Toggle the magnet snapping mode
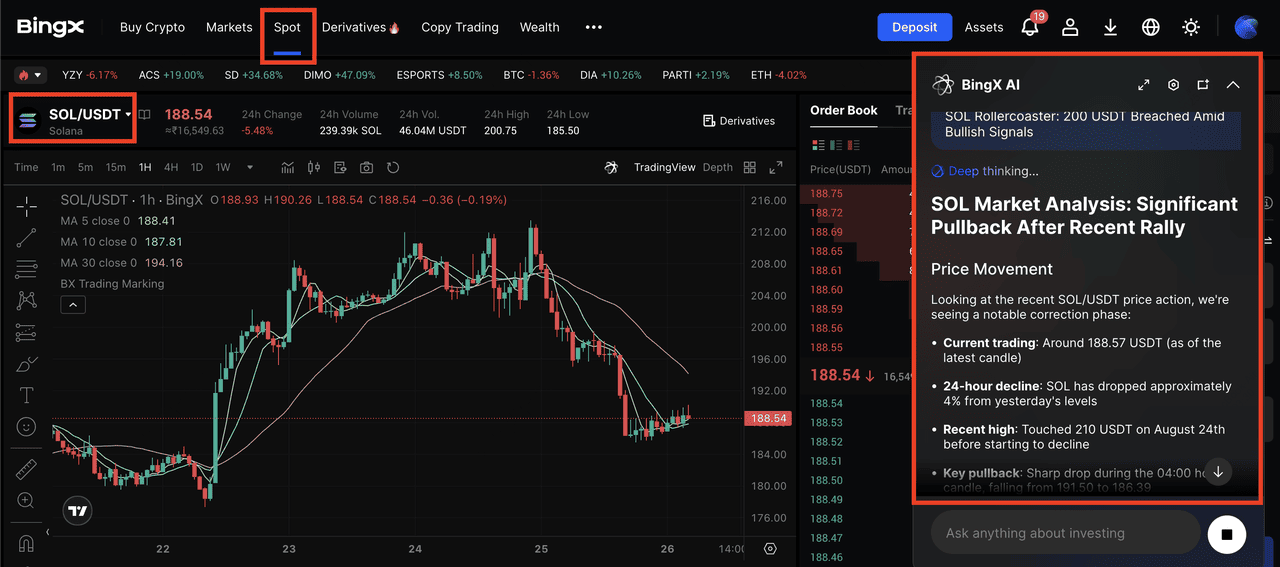This screenshot has width=1280, height=567. [x=27, y=544]
